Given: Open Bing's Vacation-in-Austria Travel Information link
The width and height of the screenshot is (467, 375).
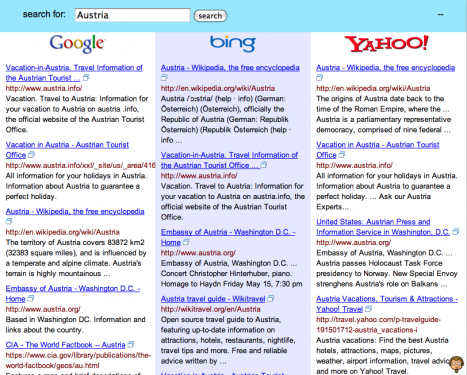Looking at the screenshot, I should click(229, 160).
